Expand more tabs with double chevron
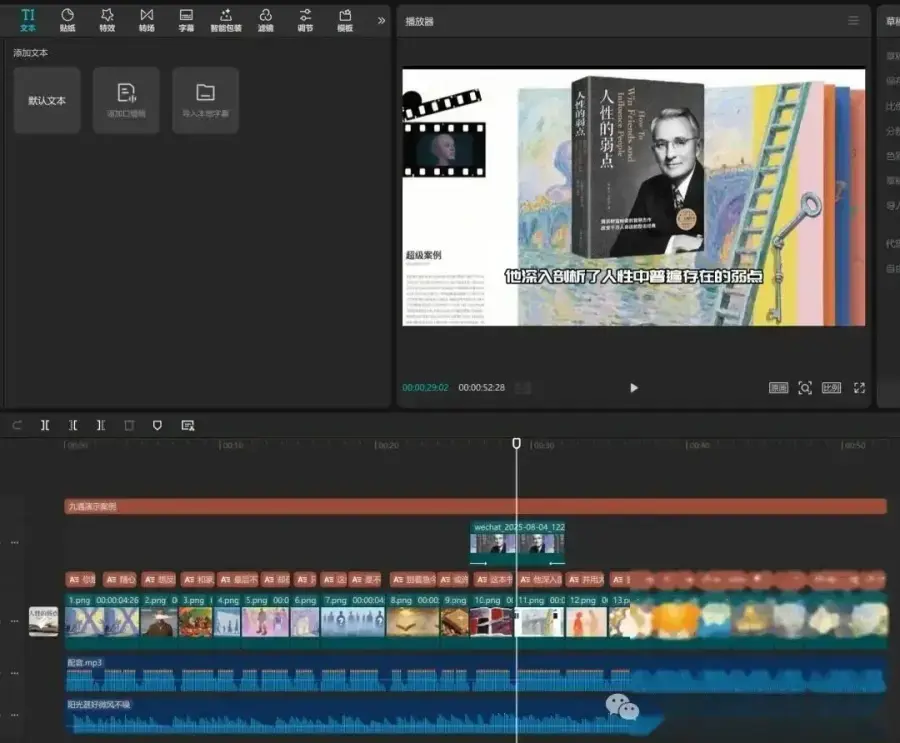This screenshot has height=743, width=900. [381, 21]
